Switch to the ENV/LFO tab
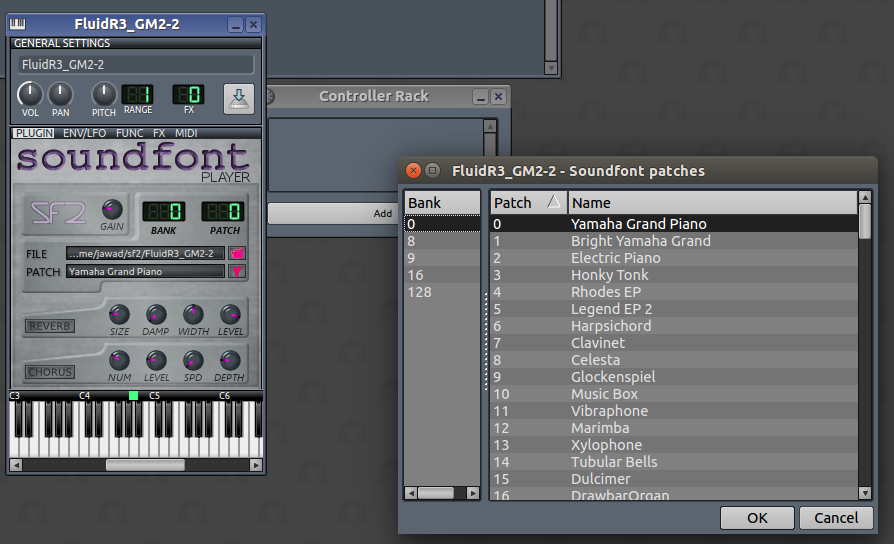The height and width of the screenshot is (544, 894). click(84, 133)
